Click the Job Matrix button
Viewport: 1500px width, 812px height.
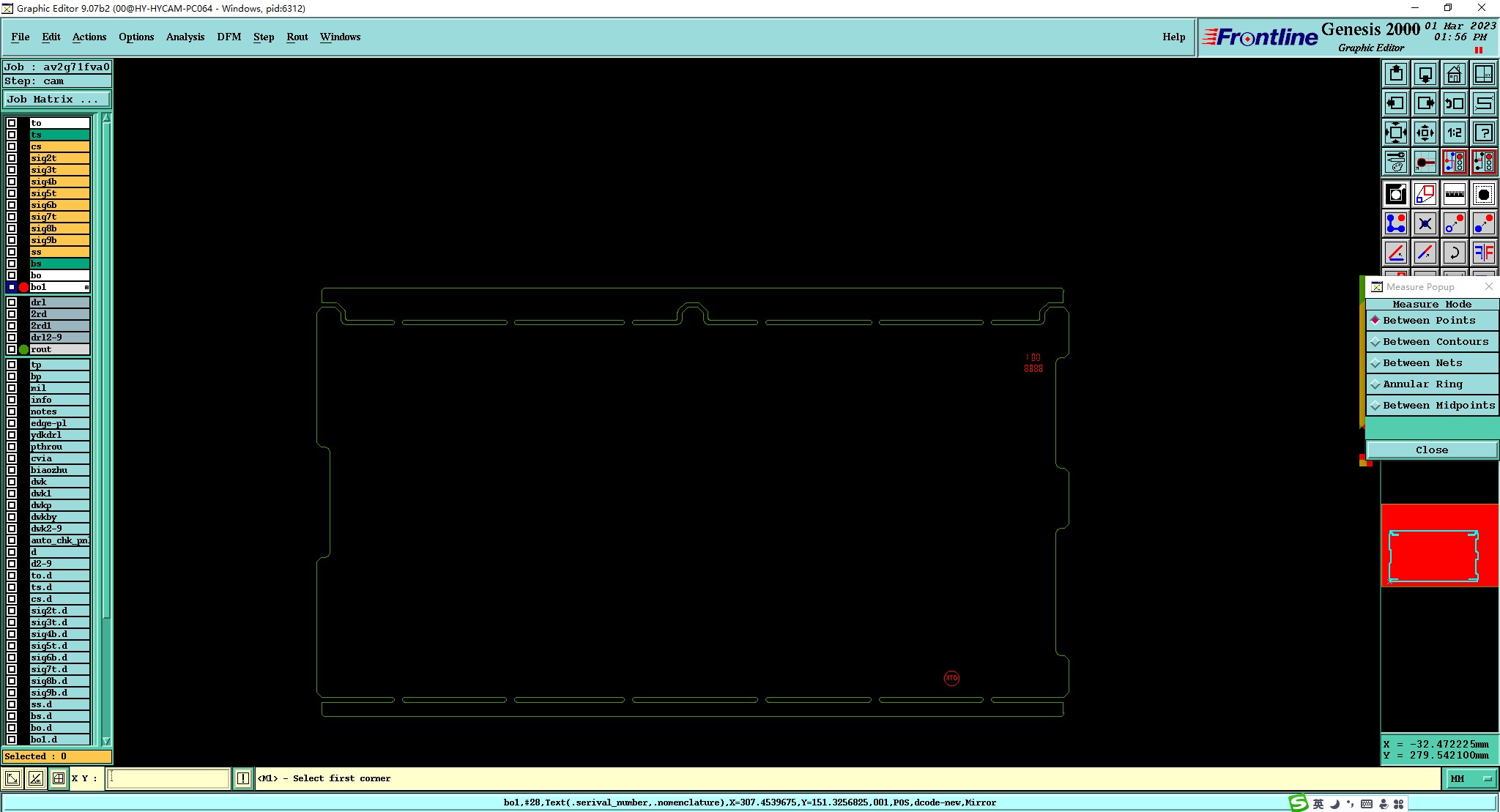57,100
